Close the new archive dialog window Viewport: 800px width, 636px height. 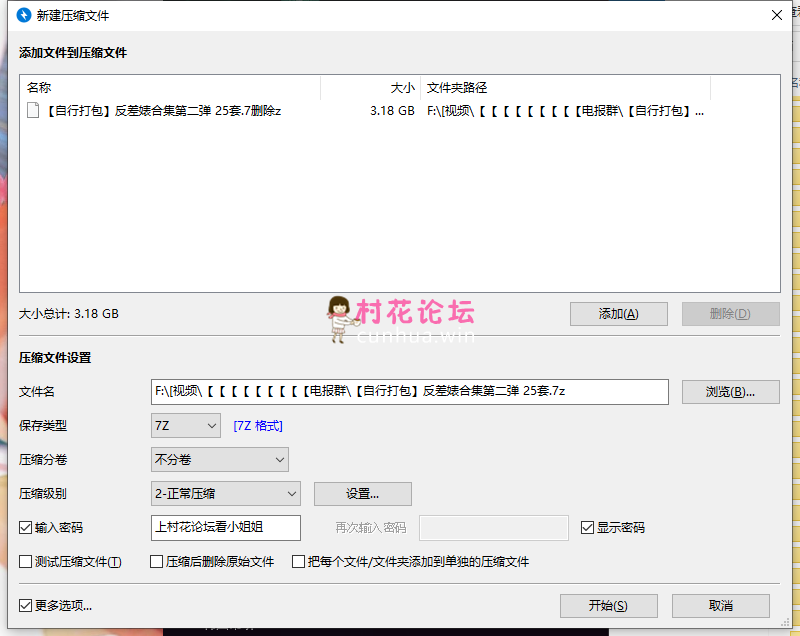coord(776,15)
